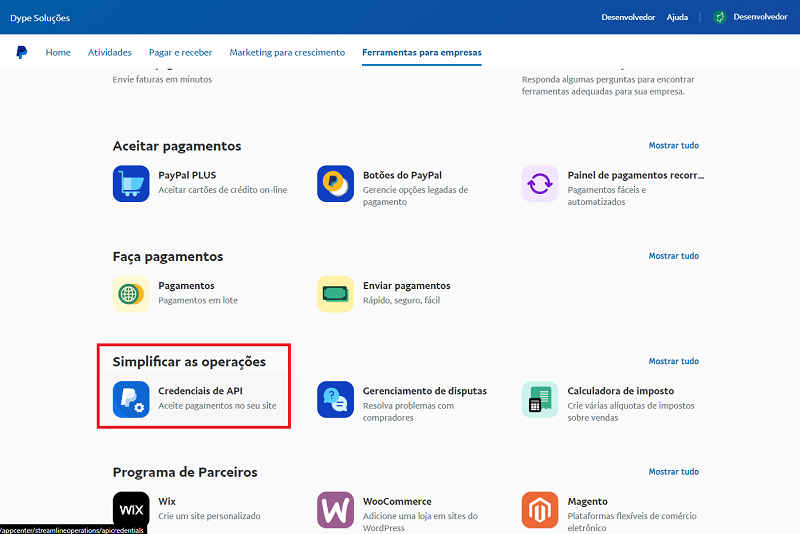This screenshot has width=800, height=534.
Task: Open Marketing para crescimento tab
Action: [287, 53]
